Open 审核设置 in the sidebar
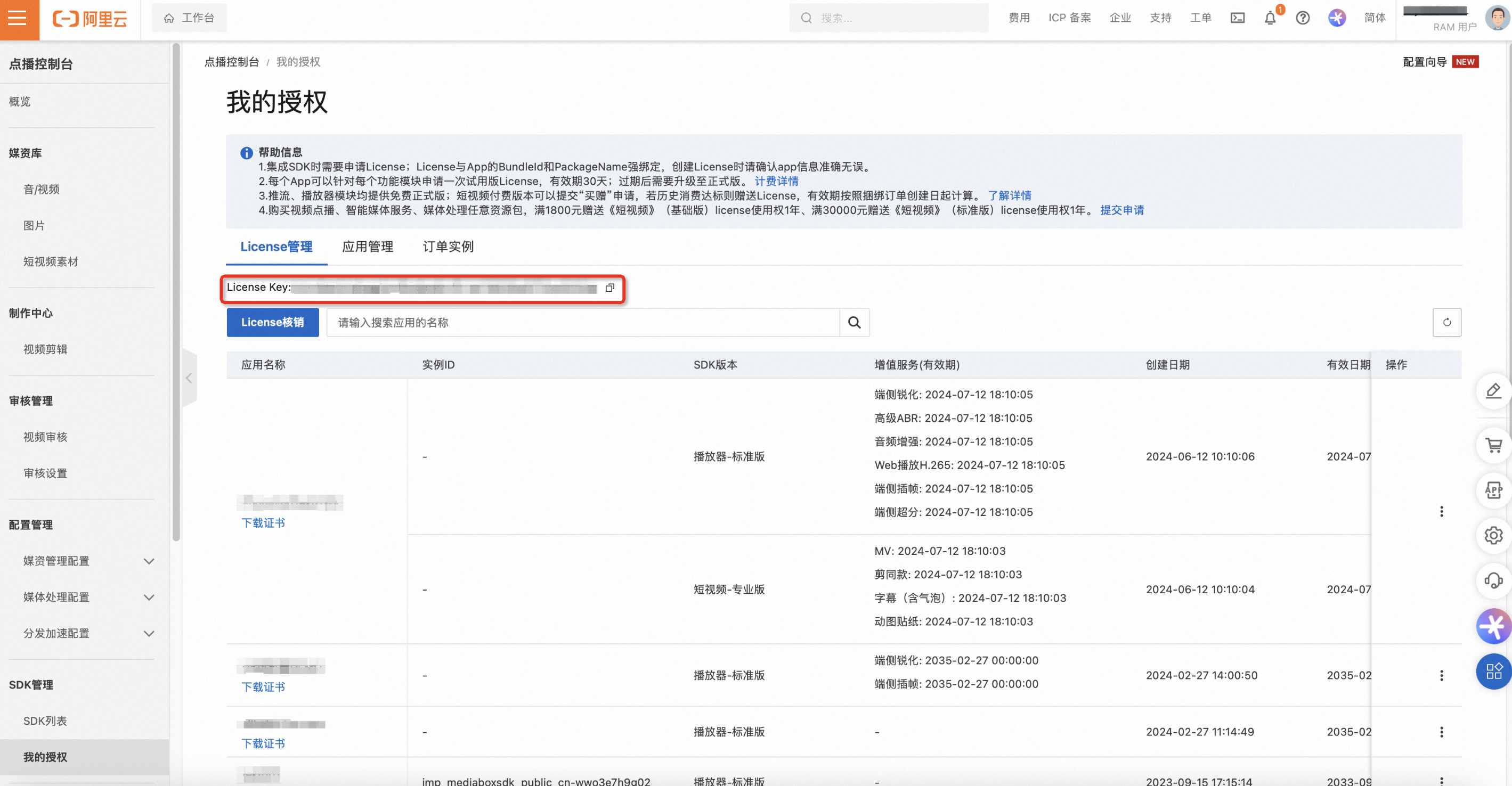The image size is (1512, 786). coord(45,473)
